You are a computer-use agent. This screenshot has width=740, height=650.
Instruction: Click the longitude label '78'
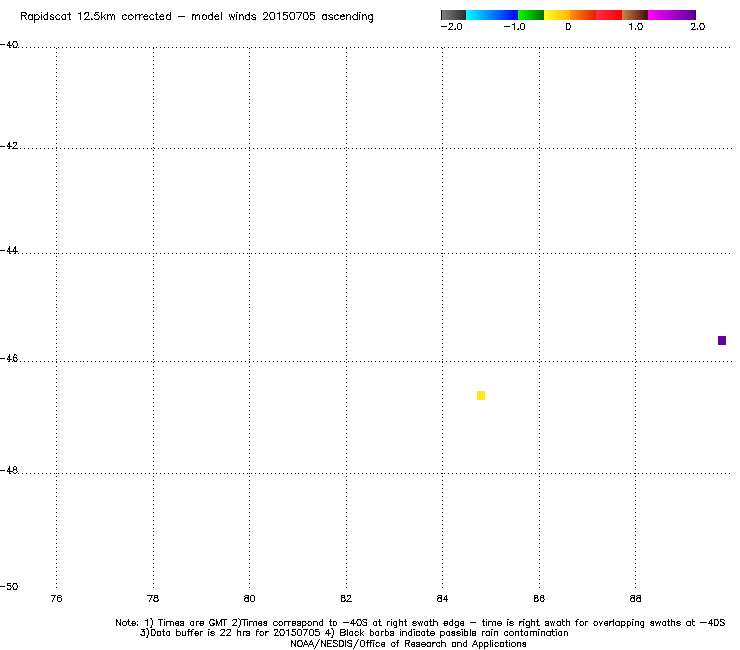click(x=153, y=599)
